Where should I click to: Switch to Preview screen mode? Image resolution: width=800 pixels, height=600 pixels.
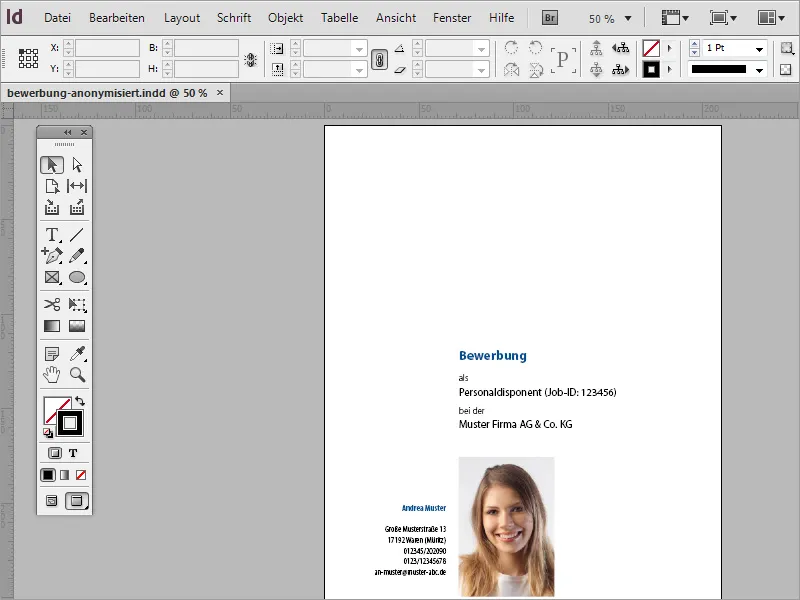tap(79, 502)
